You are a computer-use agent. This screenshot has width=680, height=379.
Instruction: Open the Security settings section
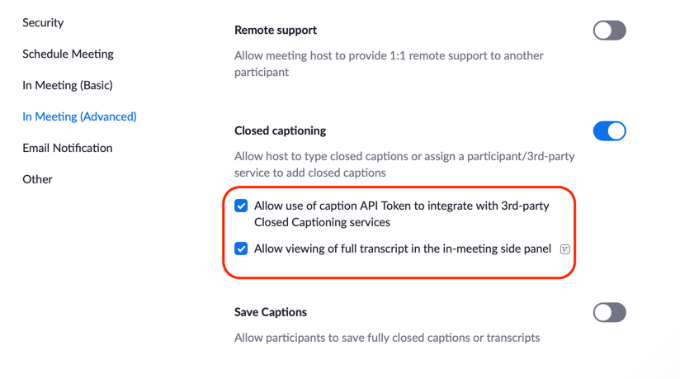(x=43, y=23)
